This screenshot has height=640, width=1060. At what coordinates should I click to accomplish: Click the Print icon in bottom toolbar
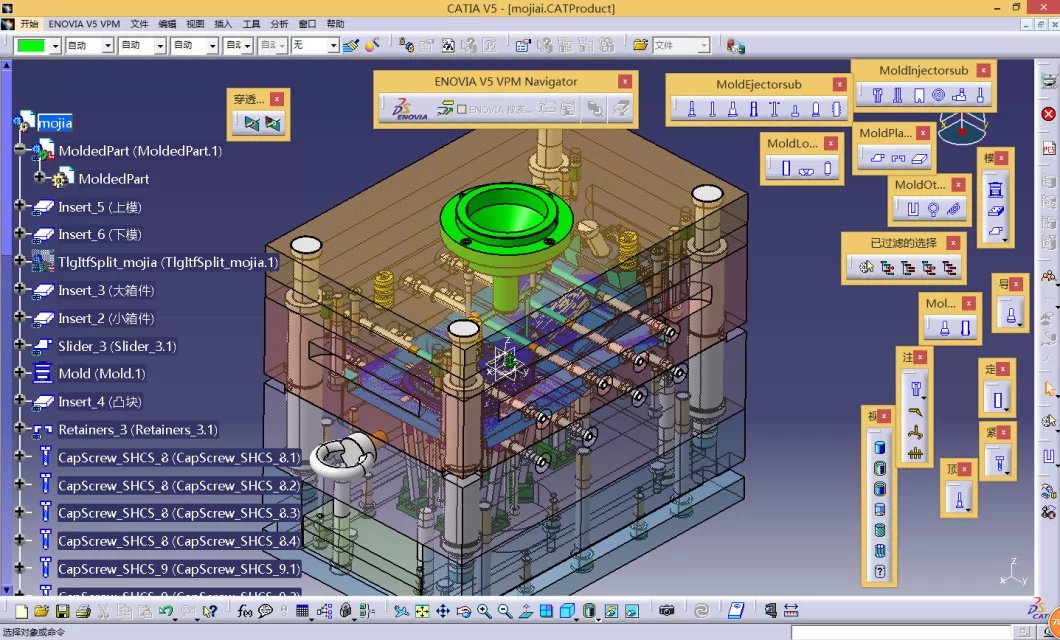(83, 612)
